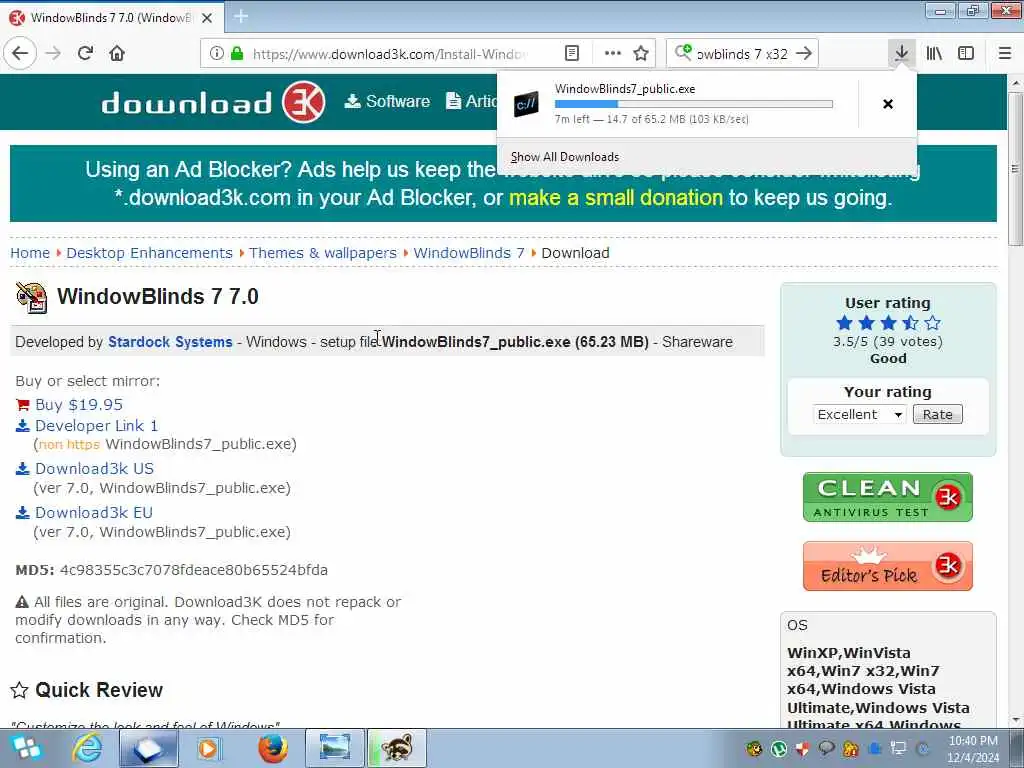This screenshot has width=1024, height=768.
Task: Open the Library bookmarks icon
Action: (x=934, y=54)
